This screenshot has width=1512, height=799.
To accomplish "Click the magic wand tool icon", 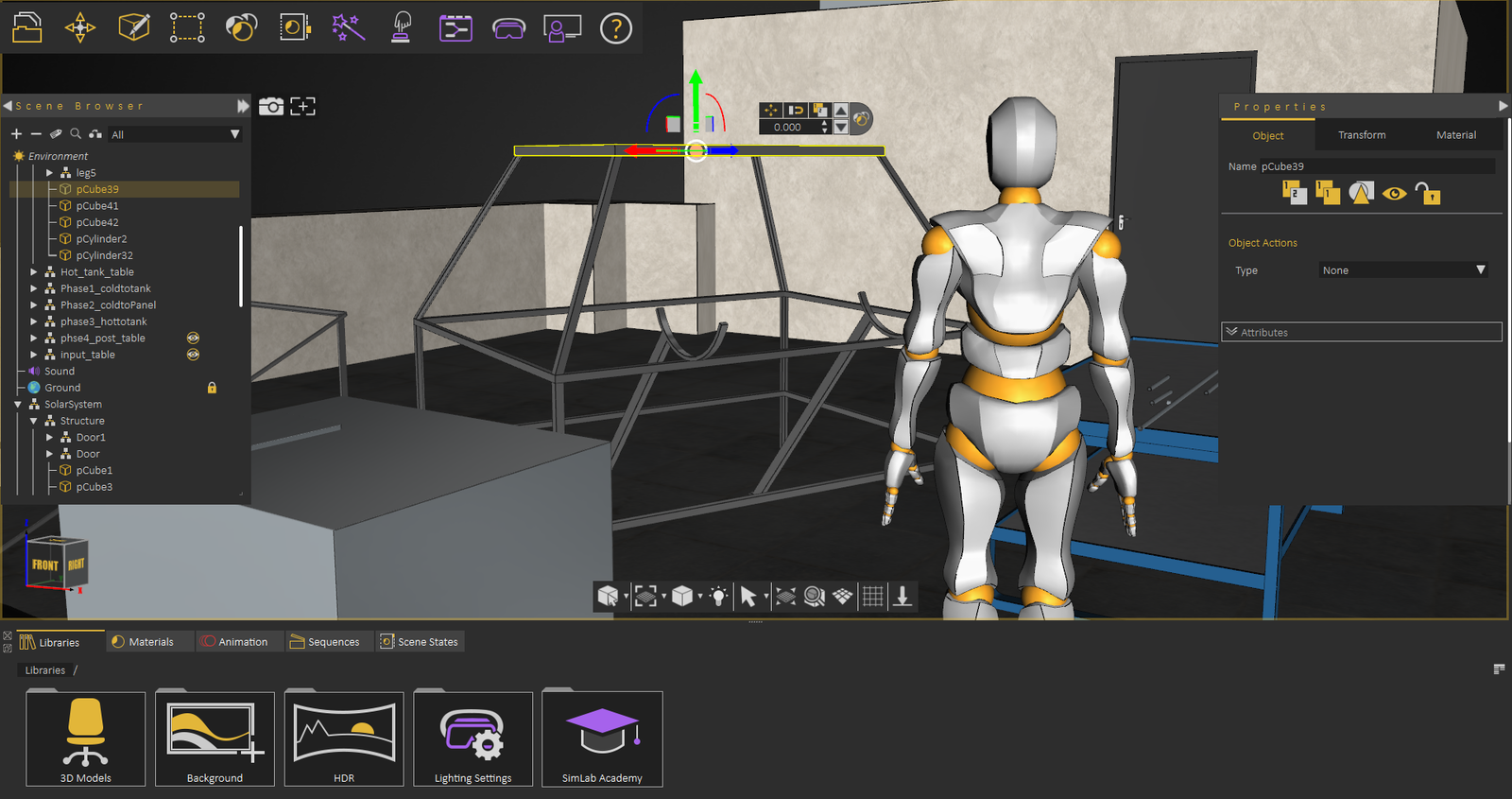I will 348,28.
